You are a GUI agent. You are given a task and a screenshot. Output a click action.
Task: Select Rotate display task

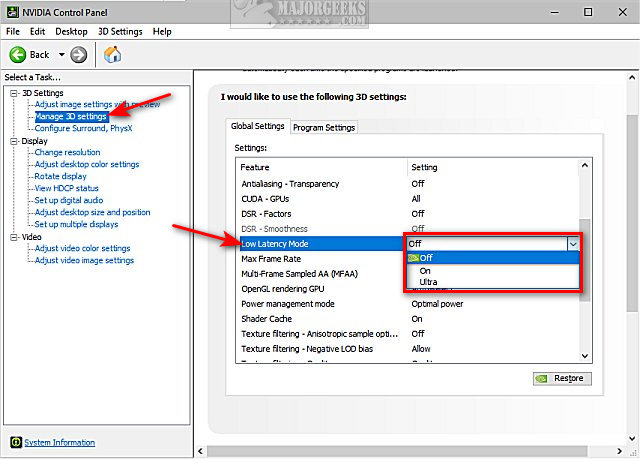tap(60, 176)
